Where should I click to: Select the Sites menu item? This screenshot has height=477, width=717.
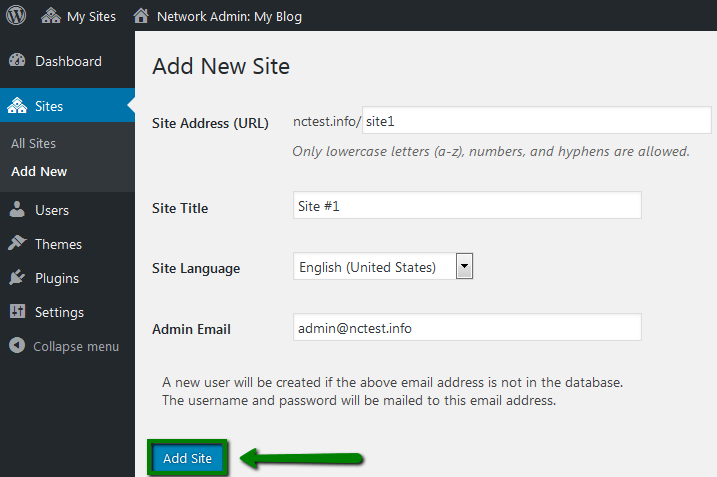tap(67, 106)
